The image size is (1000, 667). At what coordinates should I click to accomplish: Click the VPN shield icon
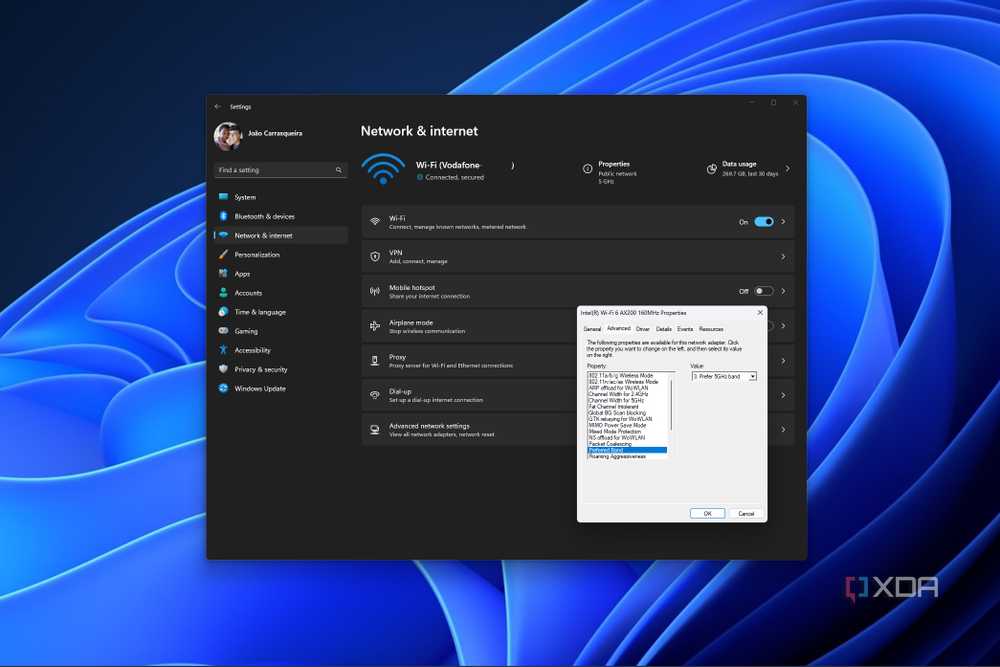pos(375,256)
